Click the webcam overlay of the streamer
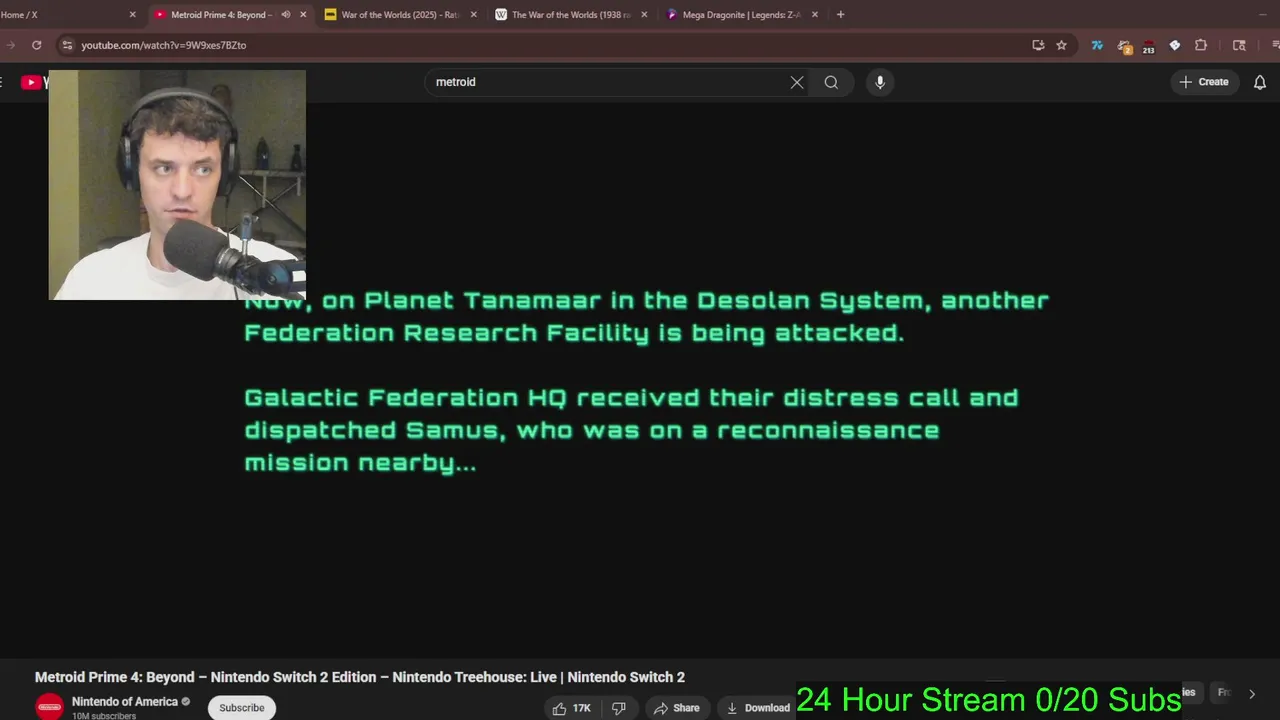The image size is (1280, 720). [x=177, y=185]
